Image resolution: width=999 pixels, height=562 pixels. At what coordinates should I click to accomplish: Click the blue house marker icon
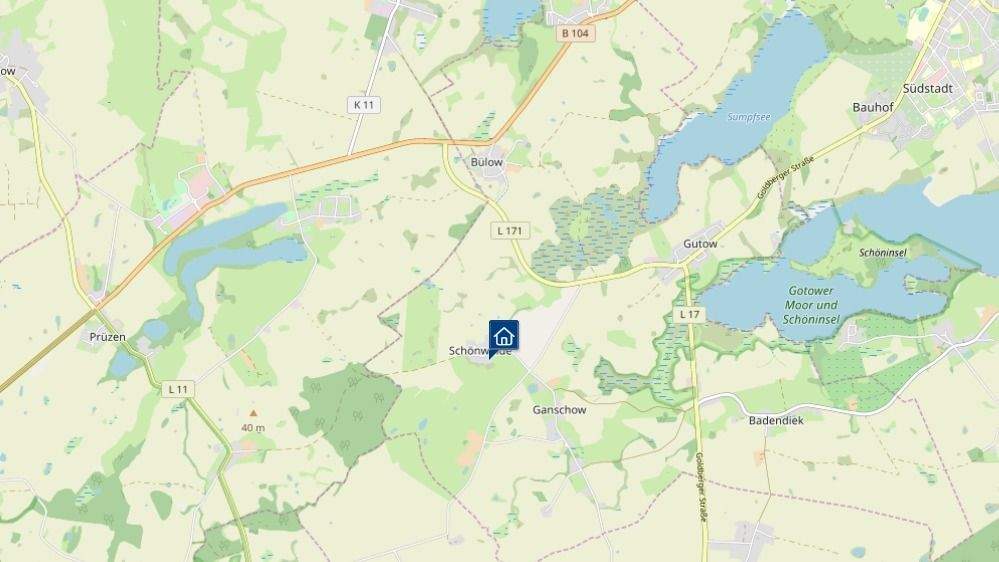click(503, 336)
